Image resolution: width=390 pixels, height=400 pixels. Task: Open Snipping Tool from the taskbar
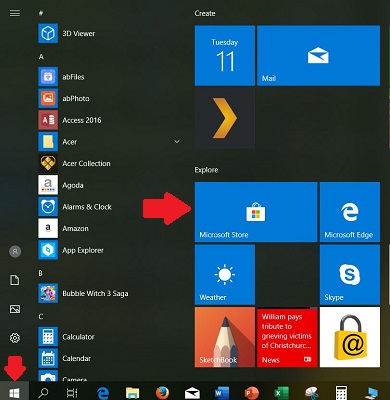[311, 393]
